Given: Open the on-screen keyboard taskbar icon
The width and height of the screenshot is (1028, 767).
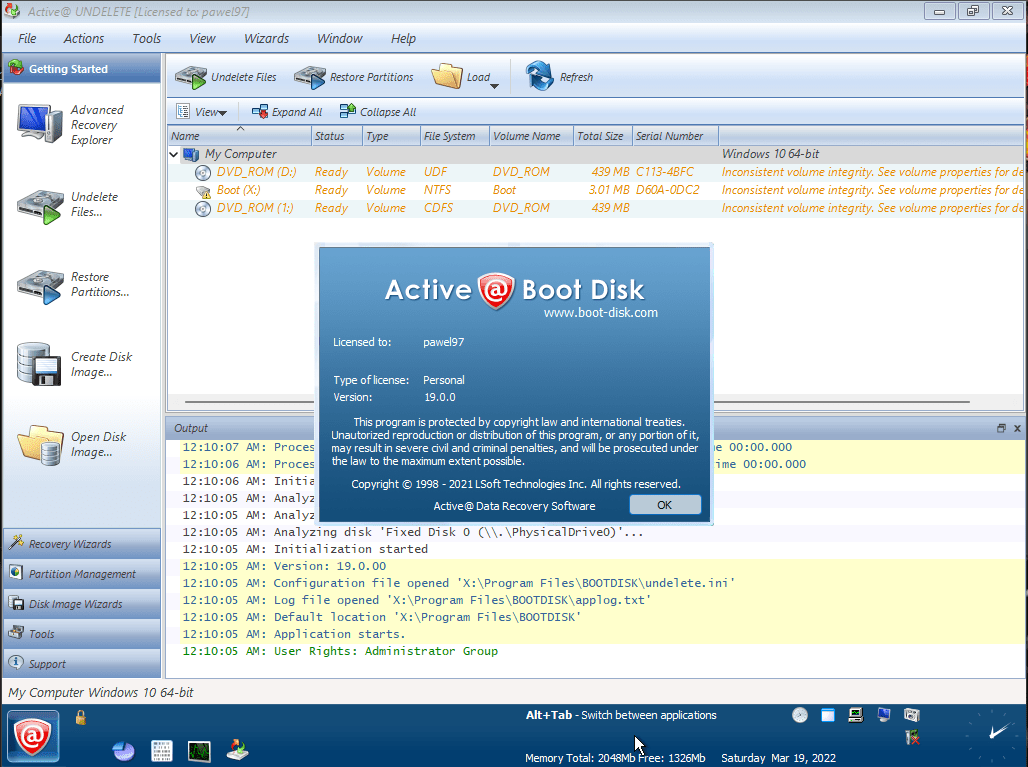Looking at the screenshot, I should coord(161,751).
